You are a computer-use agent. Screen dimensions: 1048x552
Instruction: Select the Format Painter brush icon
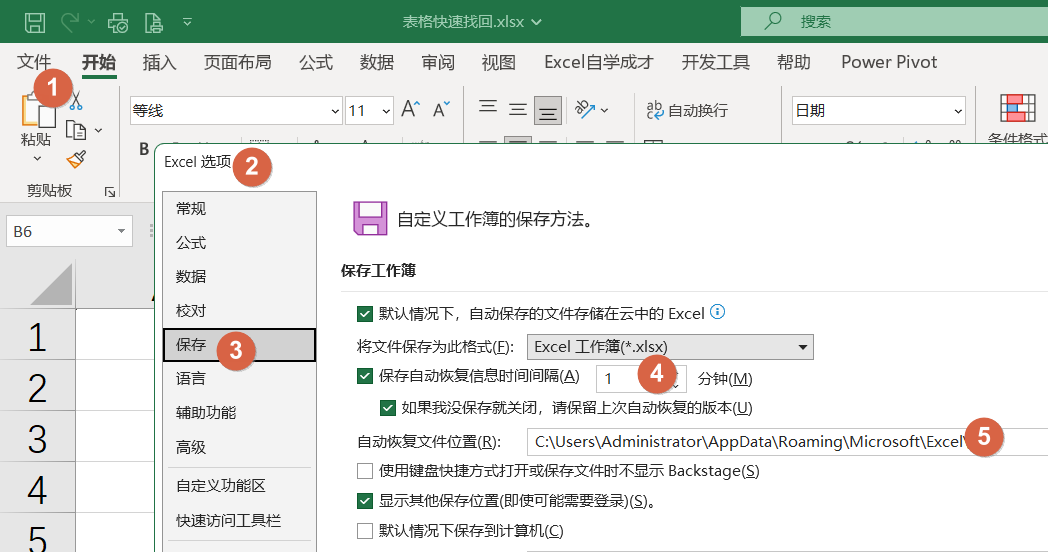coord(76,159)
